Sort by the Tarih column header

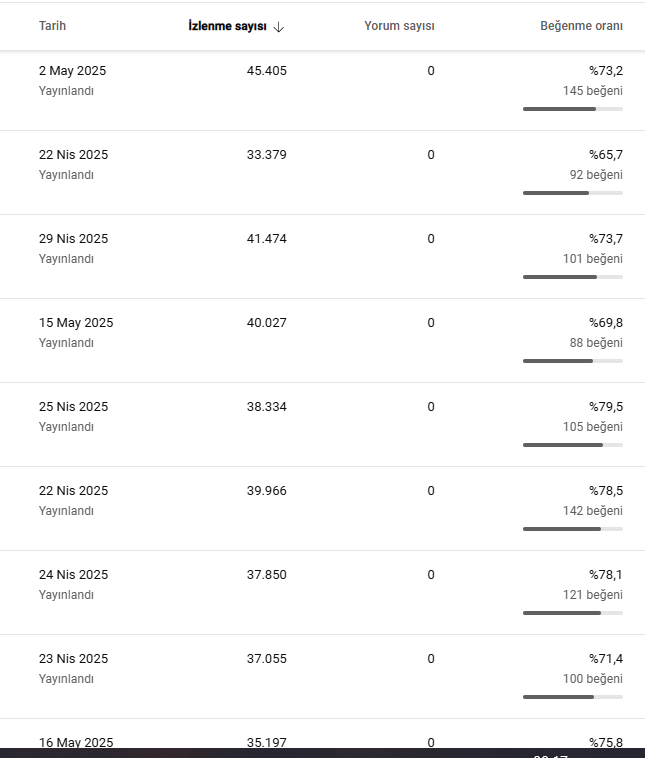tap(52, 26)
